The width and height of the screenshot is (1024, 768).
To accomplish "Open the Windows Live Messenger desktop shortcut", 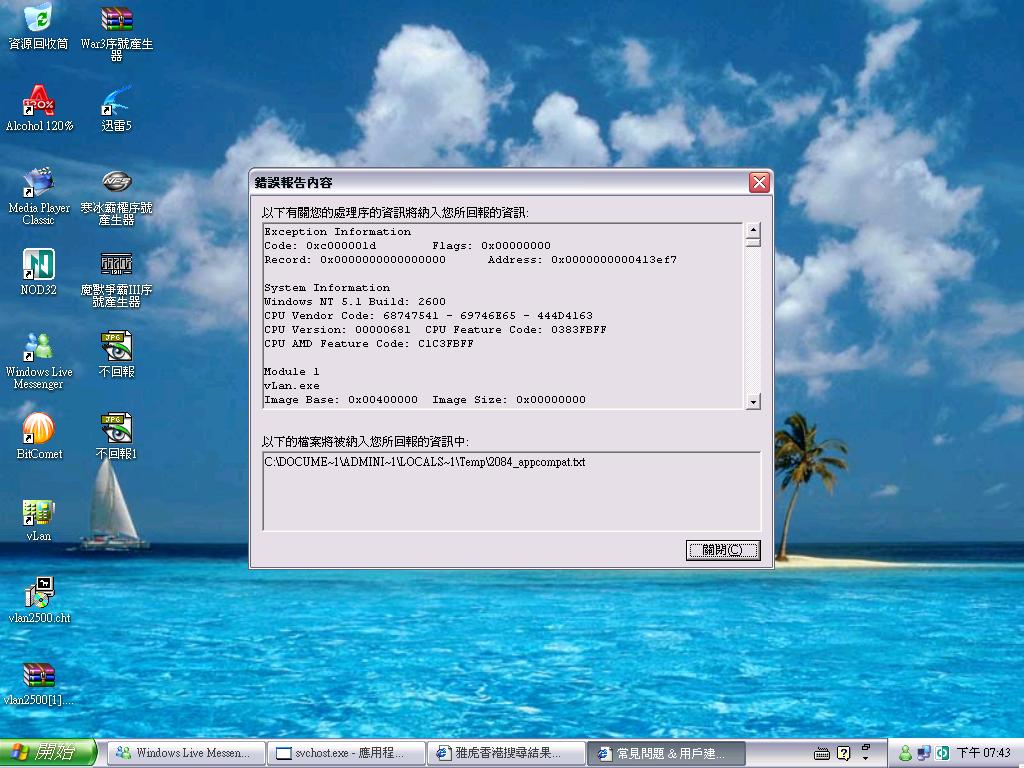I will (x=38, y=347).
